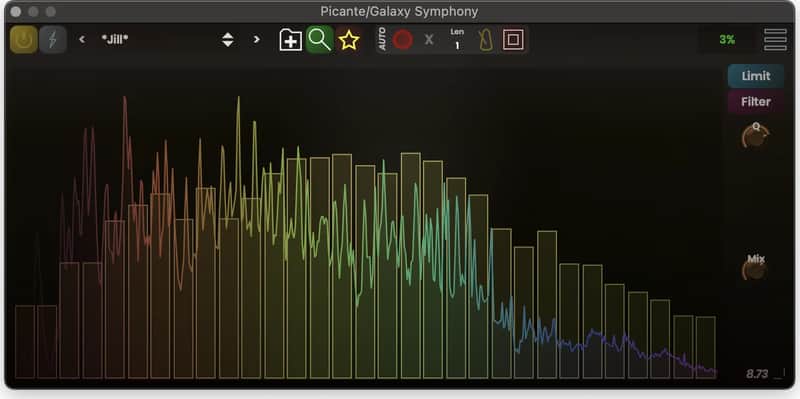Save preset with folder plus icon

pos(291,39)
